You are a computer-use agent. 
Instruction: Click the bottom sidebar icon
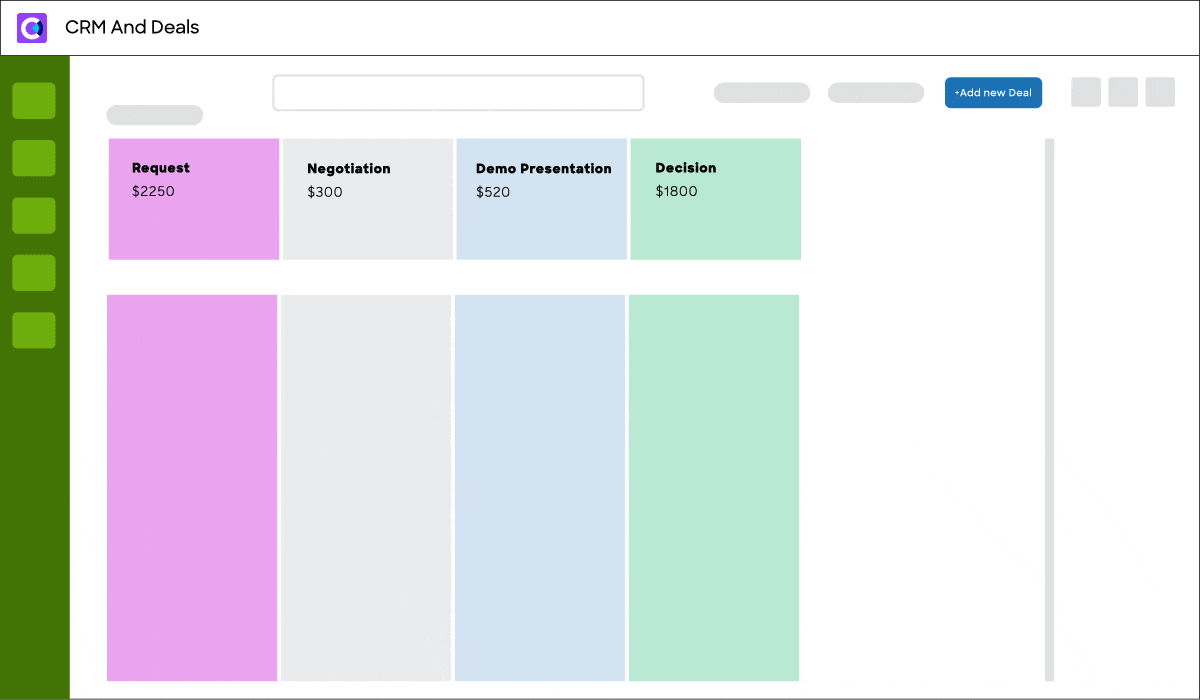pyautogui.click(x=33, y=330)
